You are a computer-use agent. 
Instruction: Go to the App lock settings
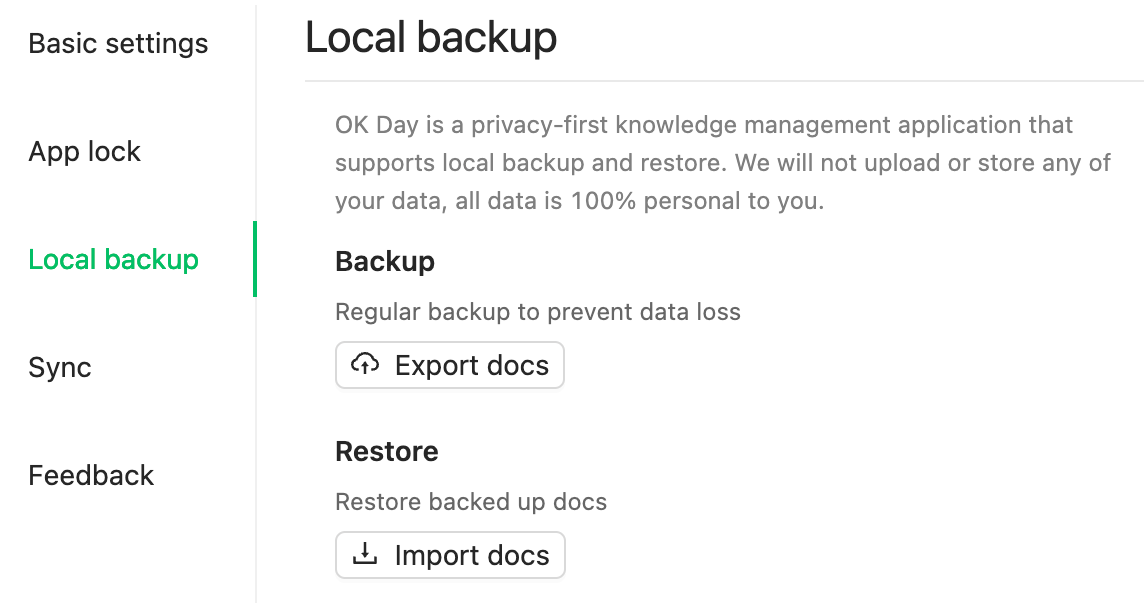click(x=84, y=152)
